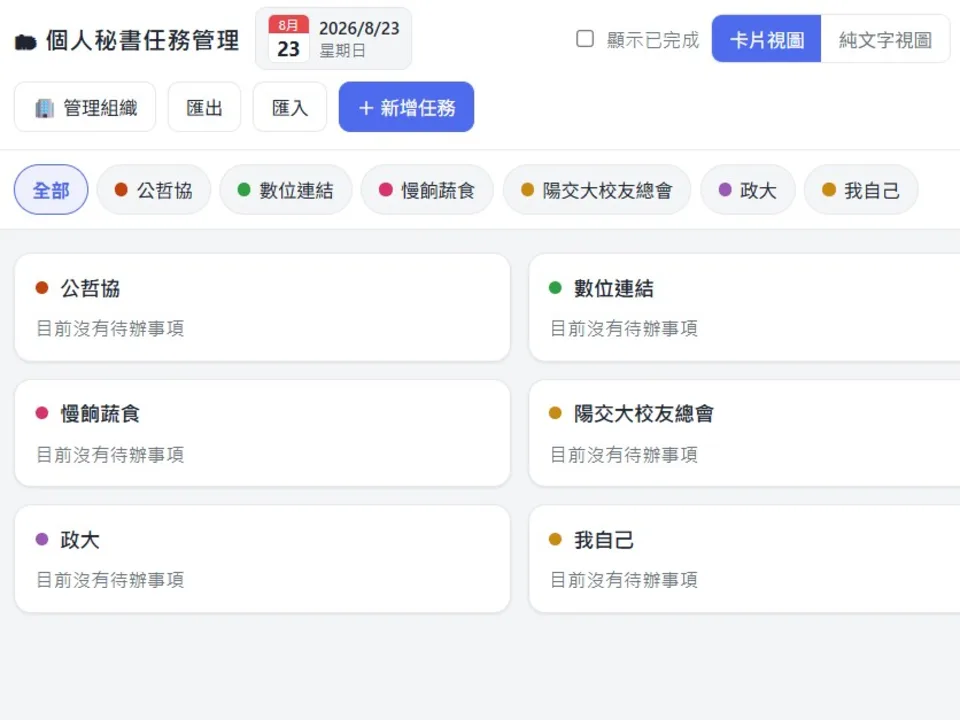
Task: Click the date text 2026/8/23
Action: (359, 28)
